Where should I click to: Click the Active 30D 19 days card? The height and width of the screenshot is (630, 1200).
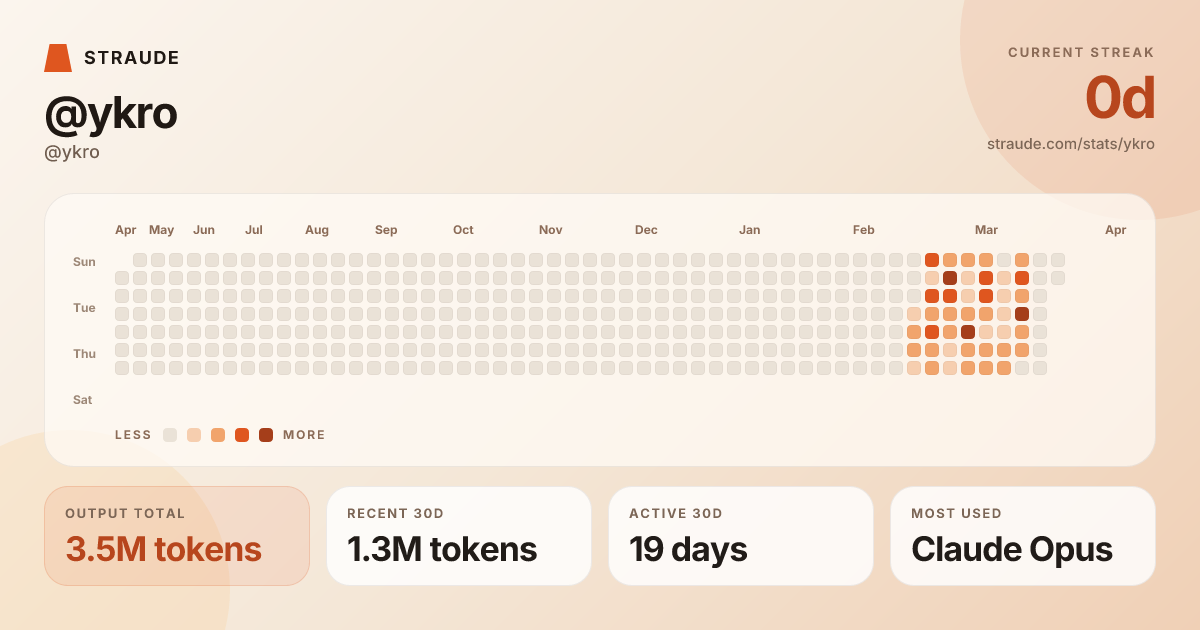tap(741, 536)
